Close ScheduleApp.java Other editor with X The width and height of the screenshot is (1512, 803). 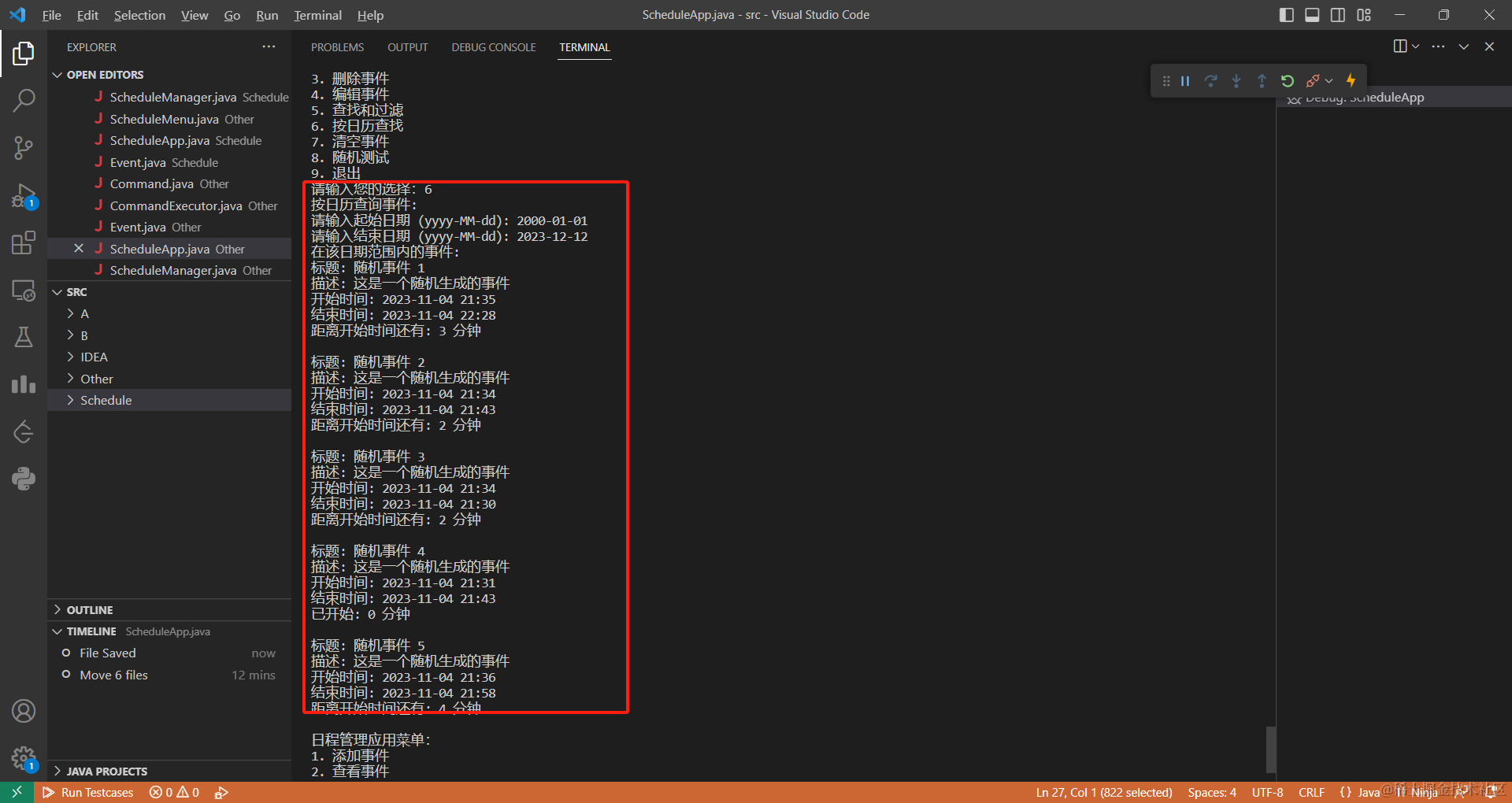[79, 249]
